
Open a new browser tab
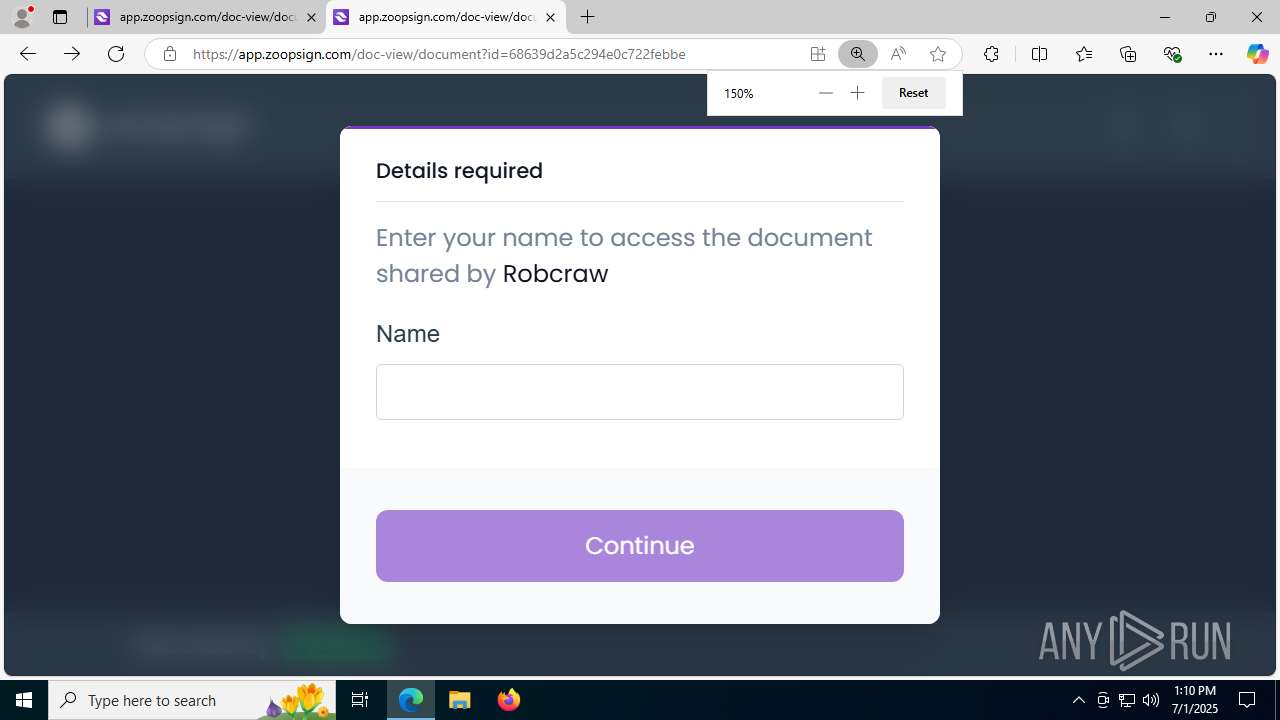pos(588,17)
